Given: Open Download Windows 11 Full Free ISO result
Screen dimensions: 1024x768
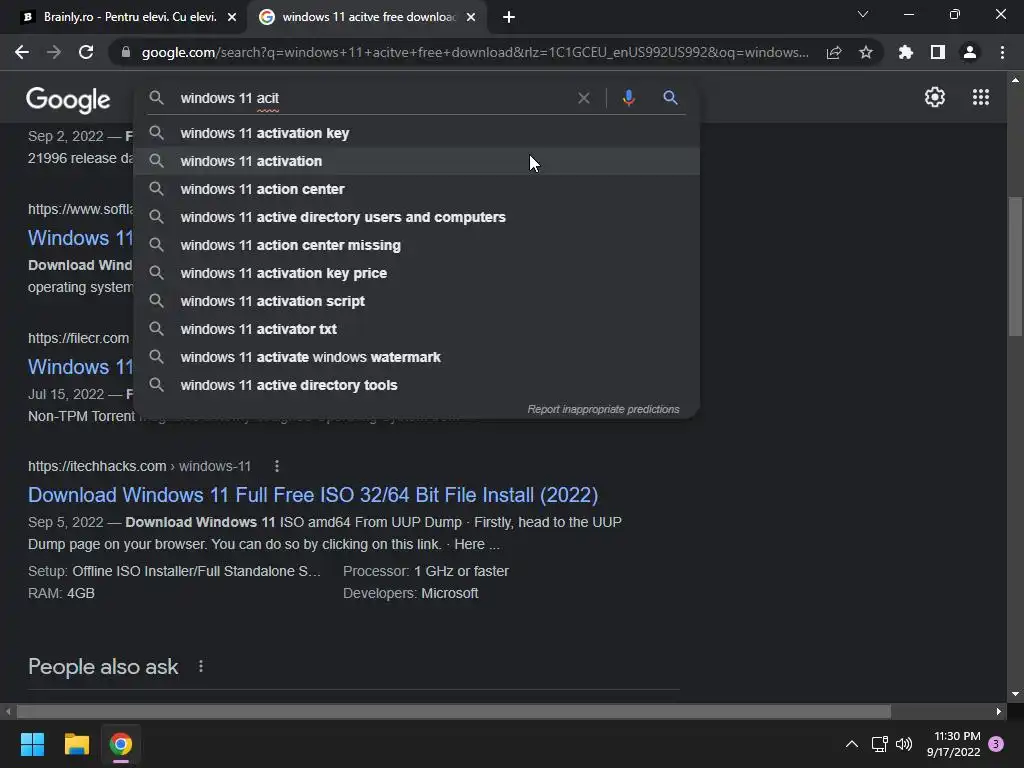Looking at the screenshot, I should click(313, 495).
